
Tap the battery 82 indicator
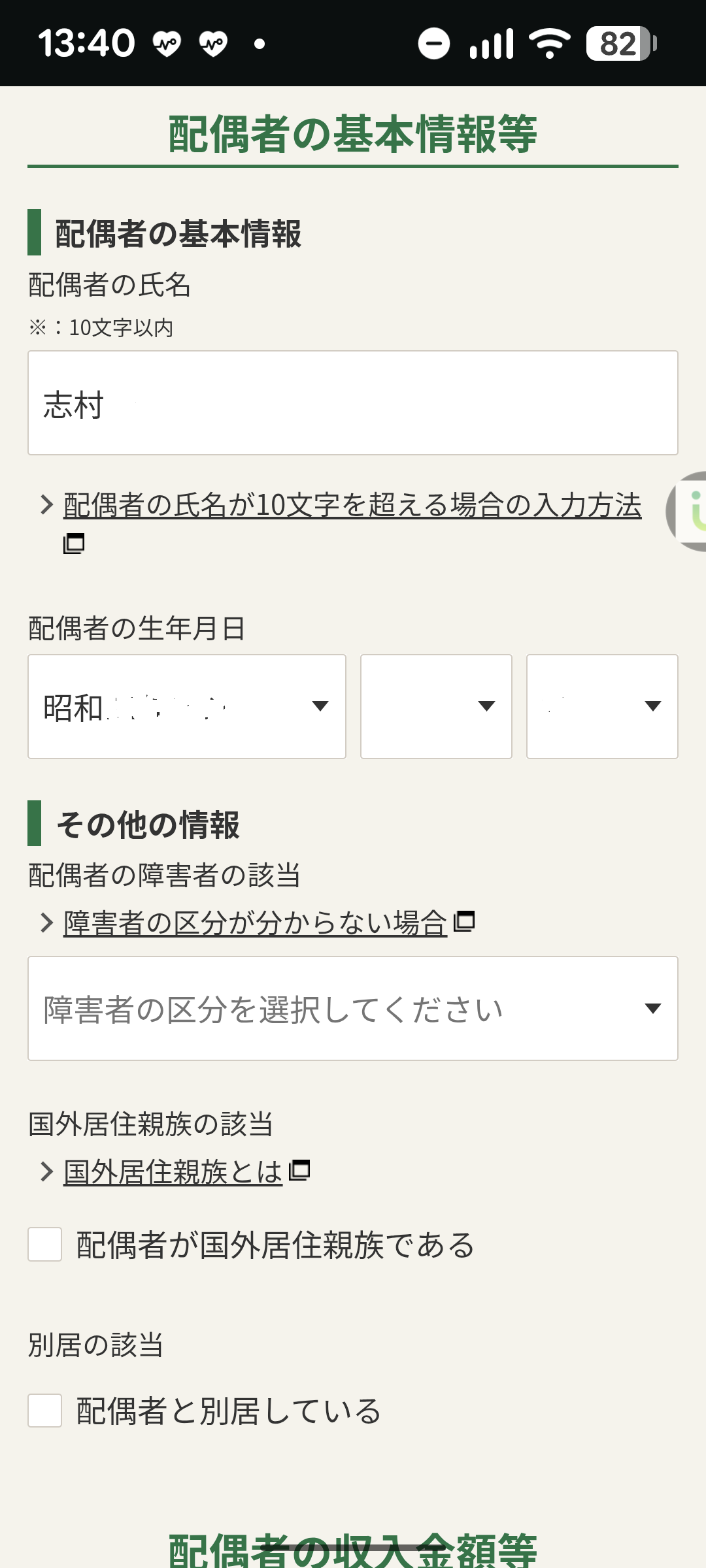coord(621,44)
